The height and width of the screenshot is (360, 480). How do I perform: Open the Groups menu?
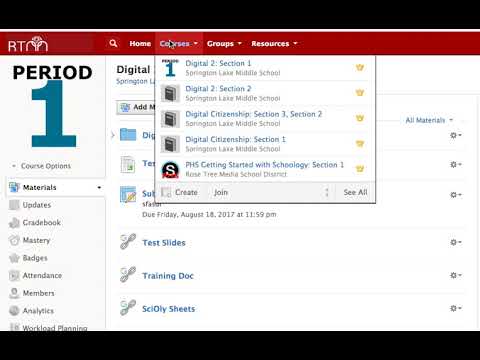224,44
